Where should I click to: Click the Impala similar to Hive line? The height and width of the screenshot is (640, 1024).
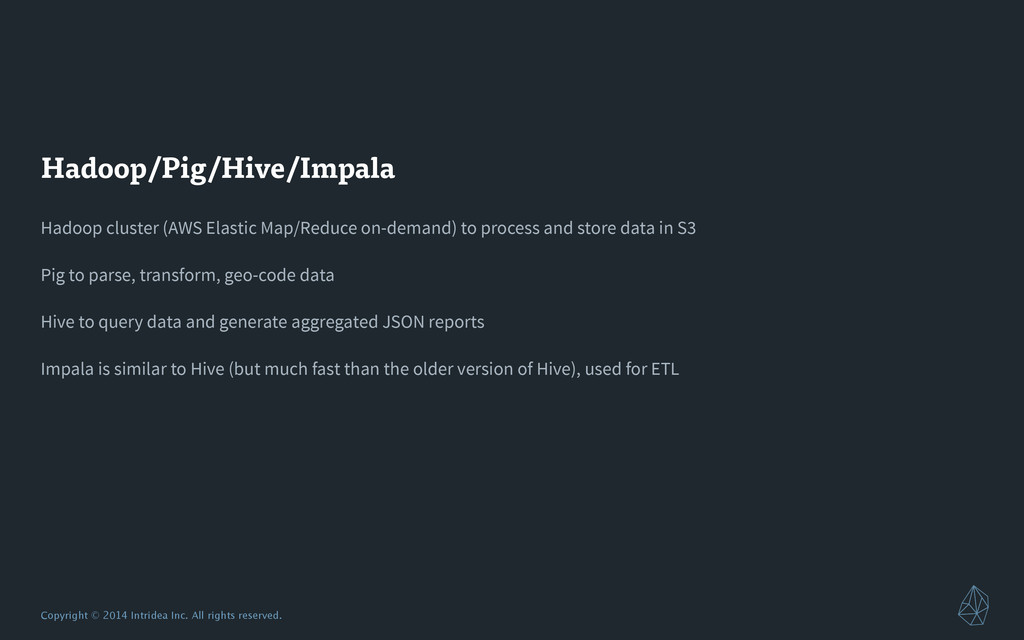360,369
